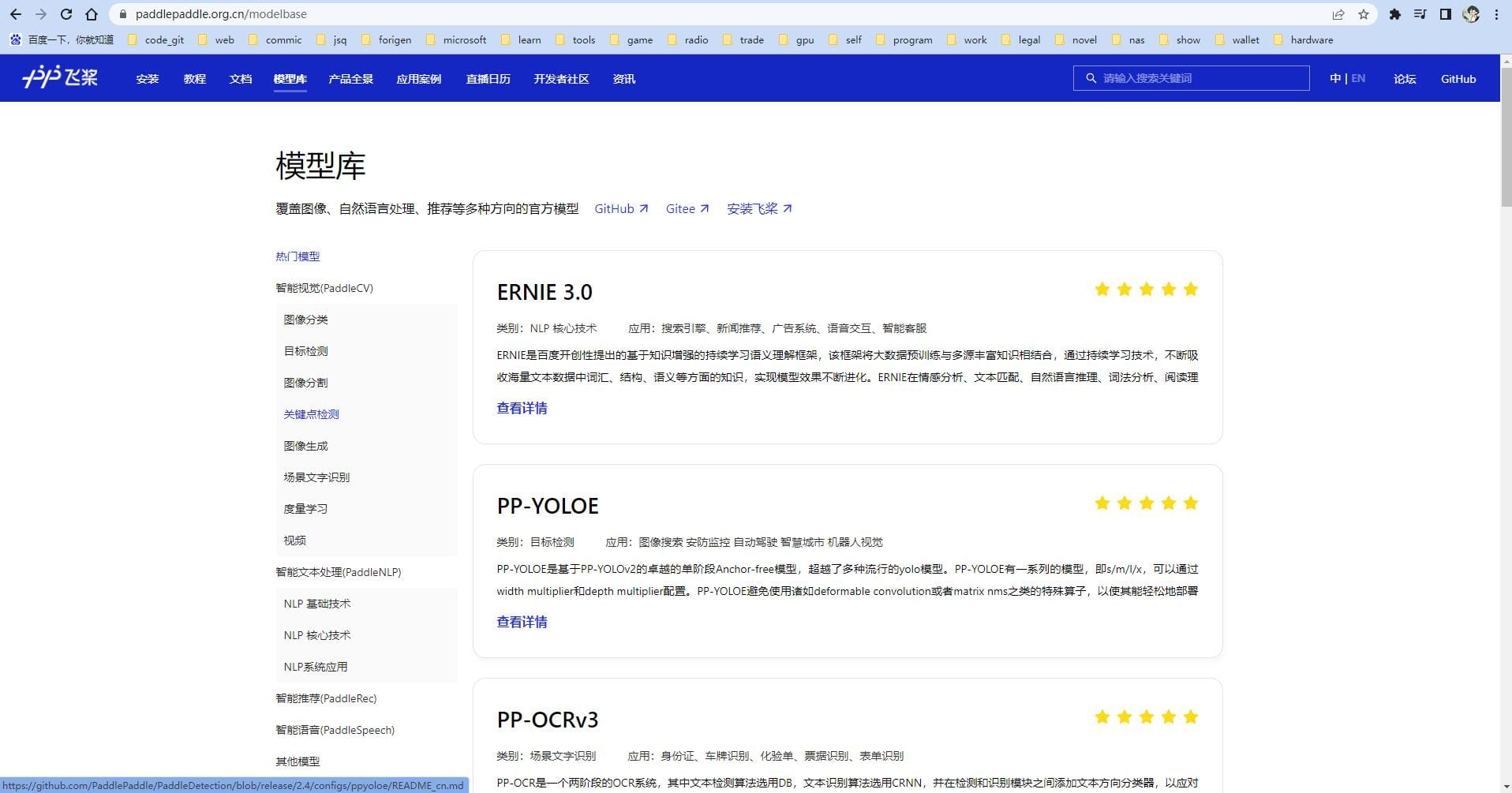Reload the page with the refresh icon

[x=66, y=14]
